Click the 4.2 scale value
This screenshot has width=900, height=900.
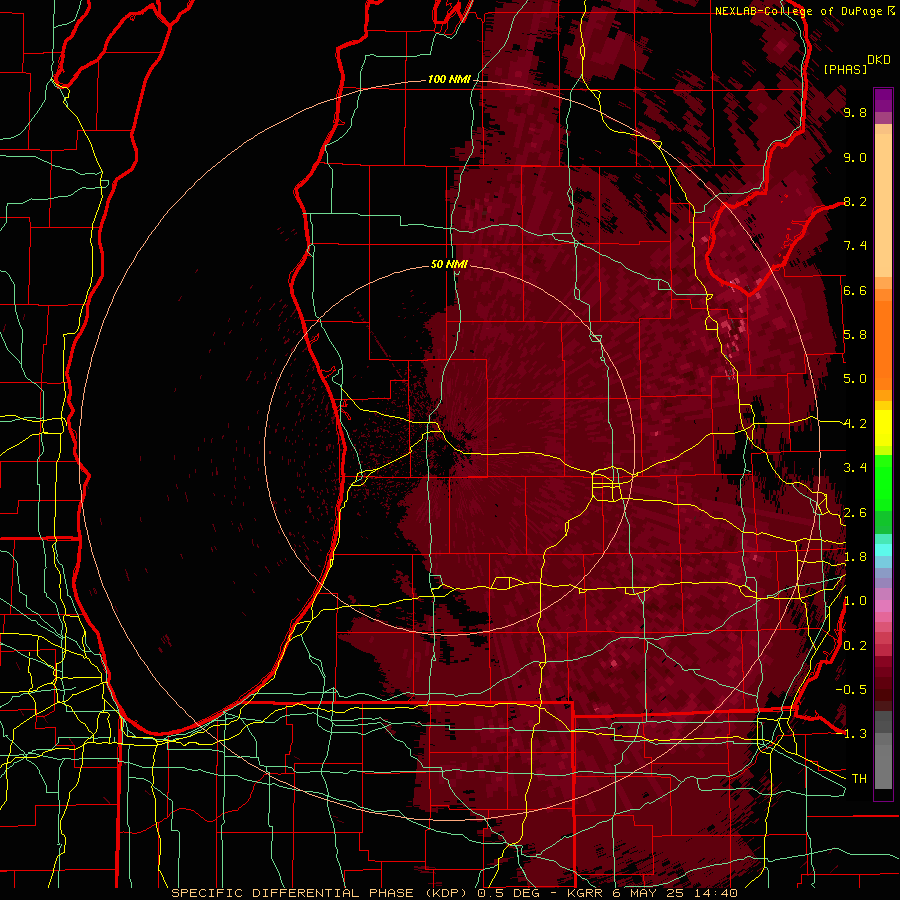(x=855, y=424)
